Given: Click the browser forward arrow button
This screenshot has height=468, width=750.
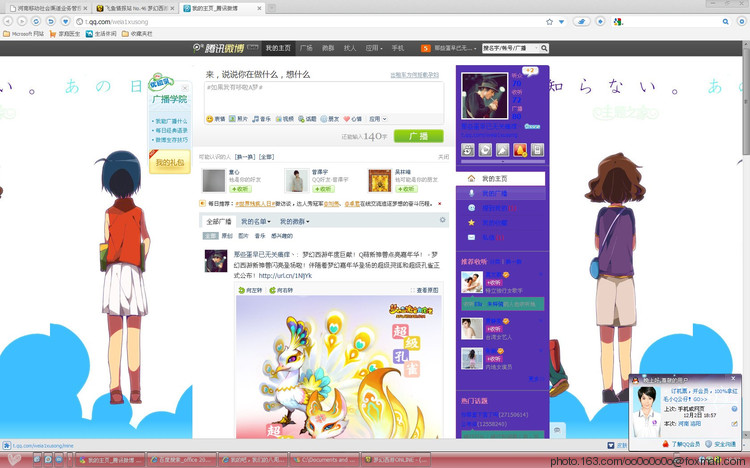Looking at the screenshot, I should click(22, 22).
